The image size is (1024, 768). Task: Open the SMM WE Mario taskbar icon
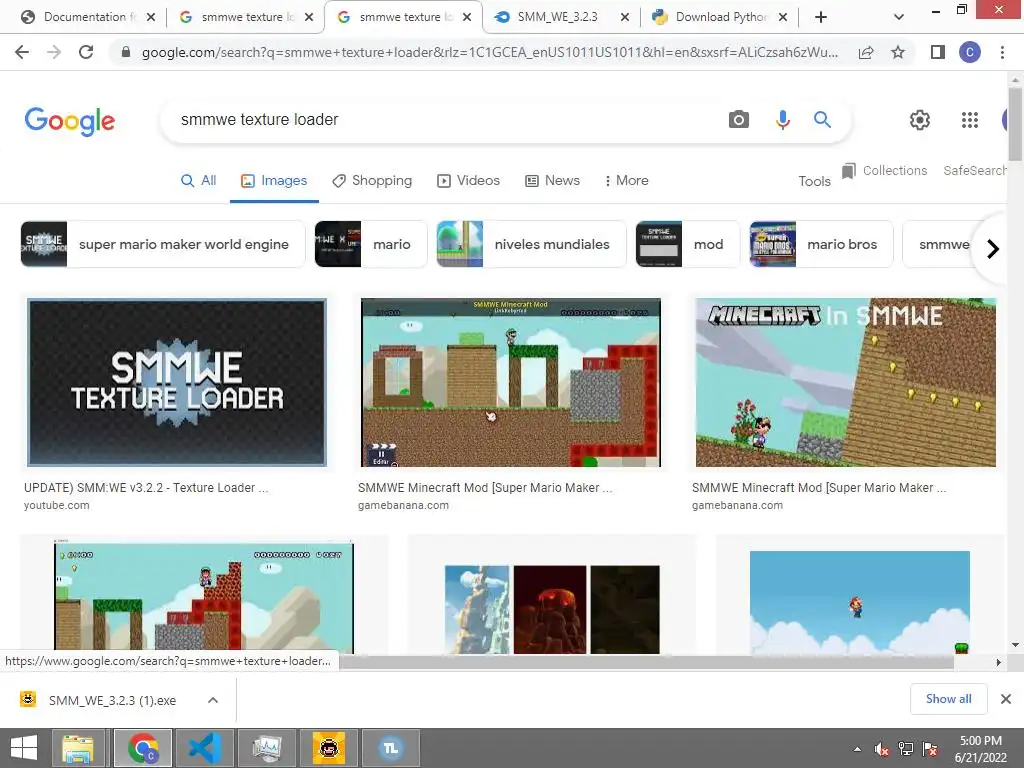(328, 748)
